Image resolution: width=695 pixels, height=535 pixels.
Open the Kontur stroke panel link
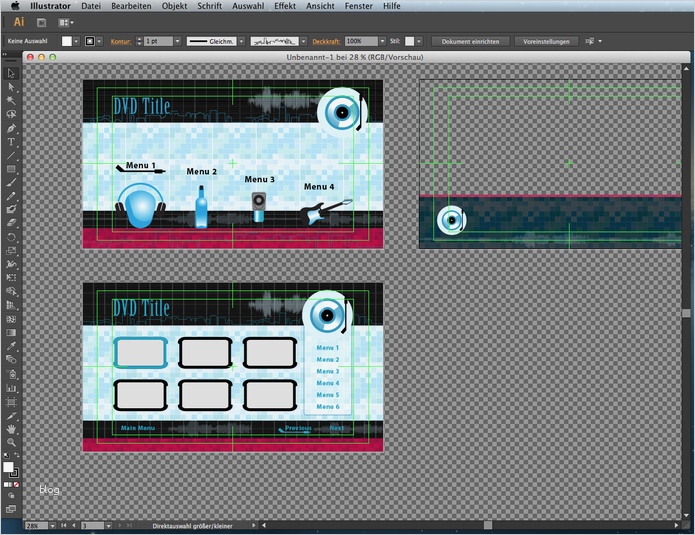click(x=121, y=41)
